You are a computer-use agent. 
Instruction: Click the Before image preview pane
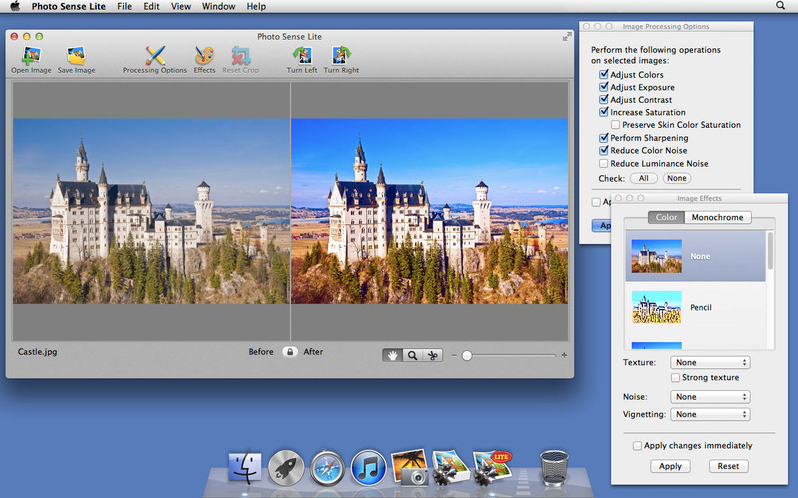coord(151,211)
